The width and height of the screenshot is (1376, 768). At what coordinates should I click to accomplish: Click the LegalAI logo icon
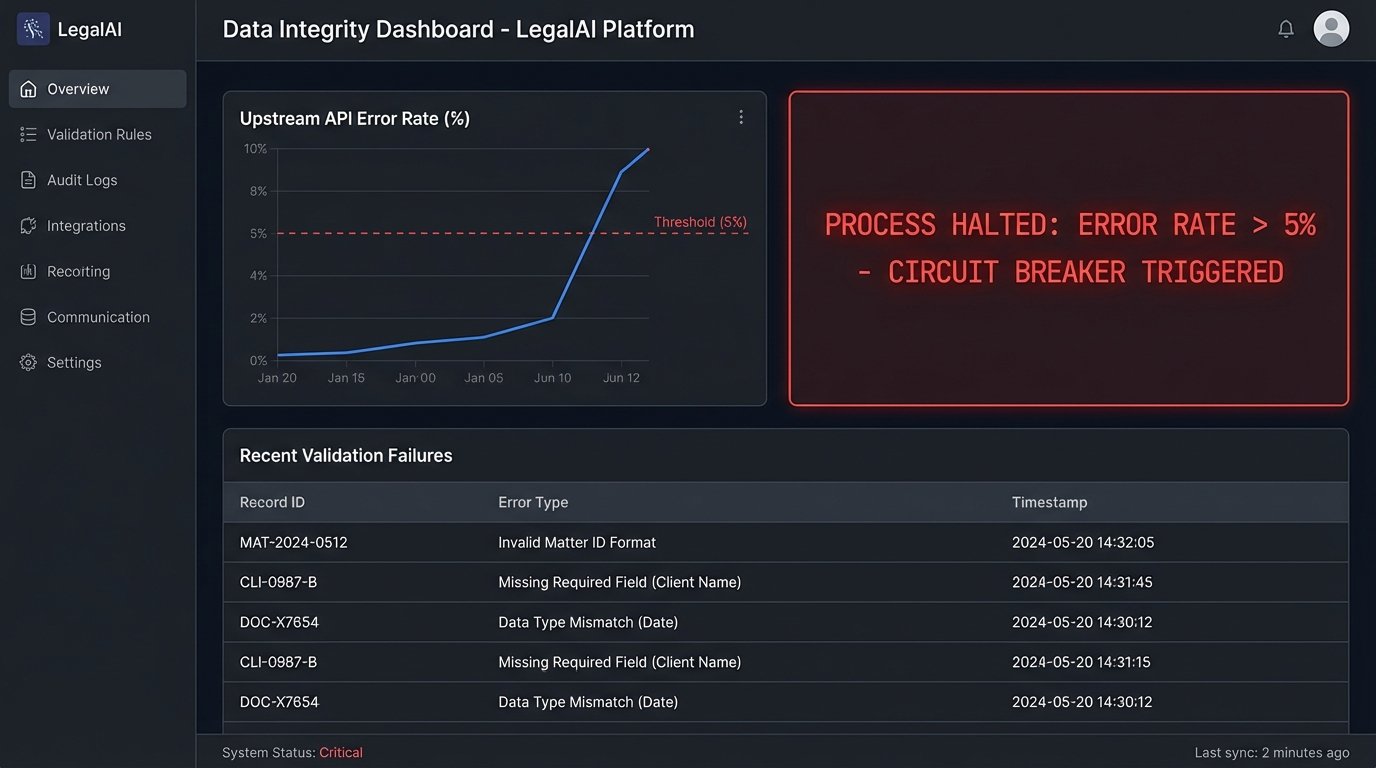pyautogui.click(x=33, y=29)
